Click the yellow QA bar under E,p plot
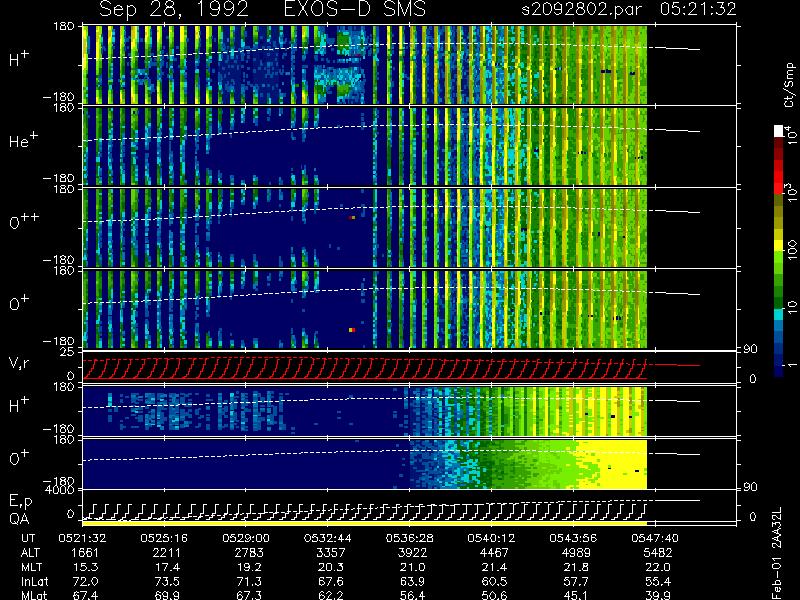The image size is (800, 600). 364,523
